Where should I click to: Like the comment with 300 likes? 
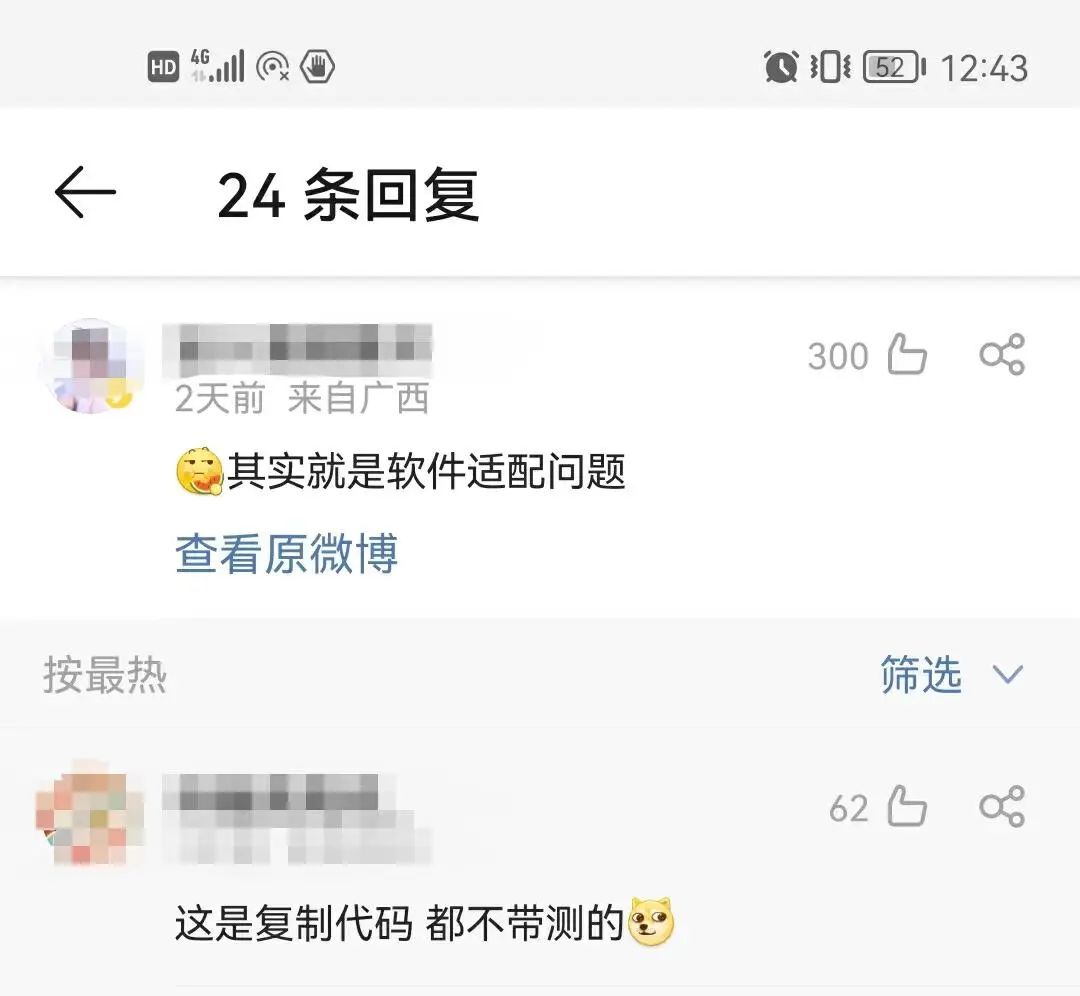[907, 354]
